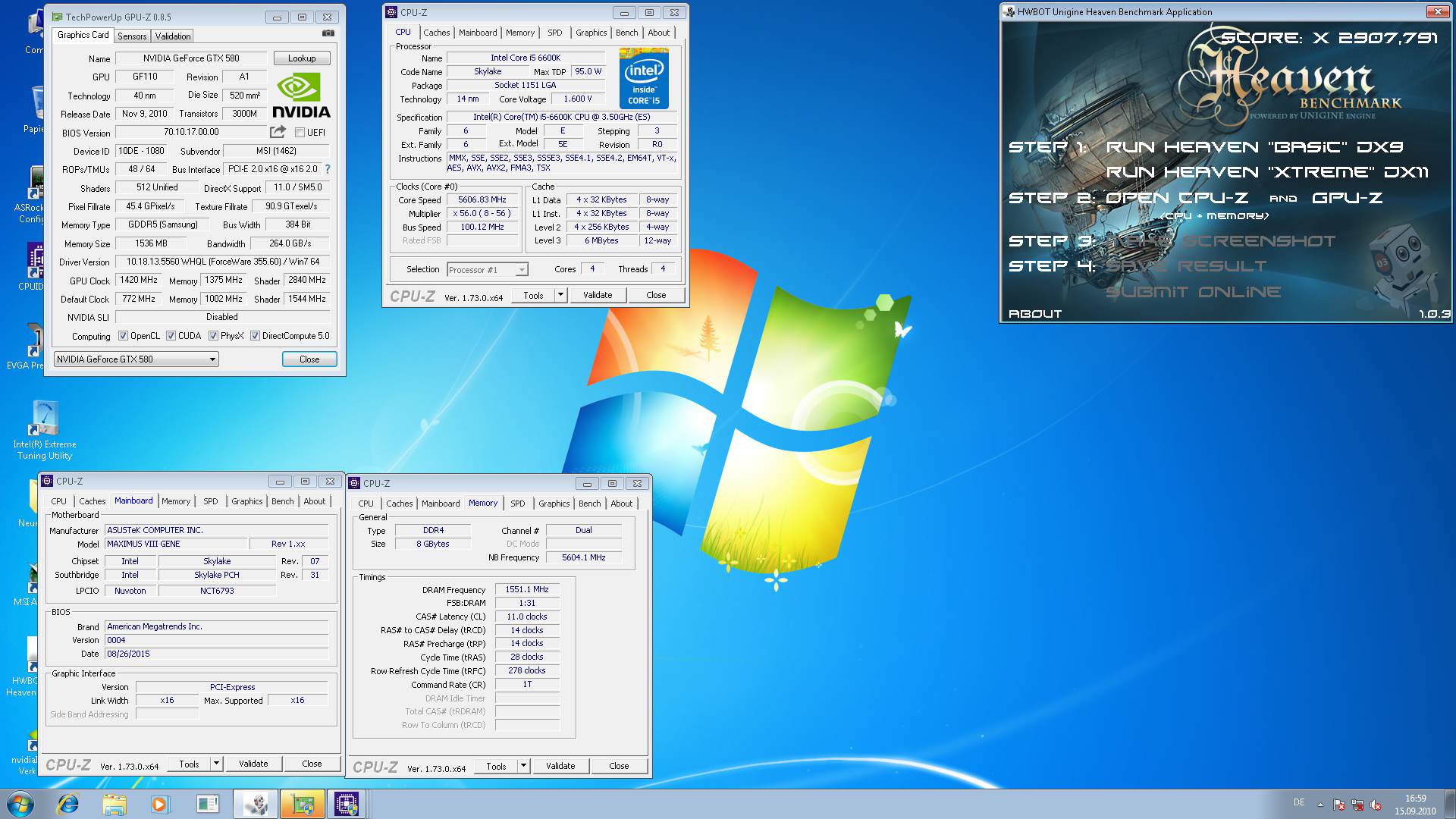Click GPU-Z title bar app icon
The width and height of the screenshot is (1456, 819).
coord(57,16)
